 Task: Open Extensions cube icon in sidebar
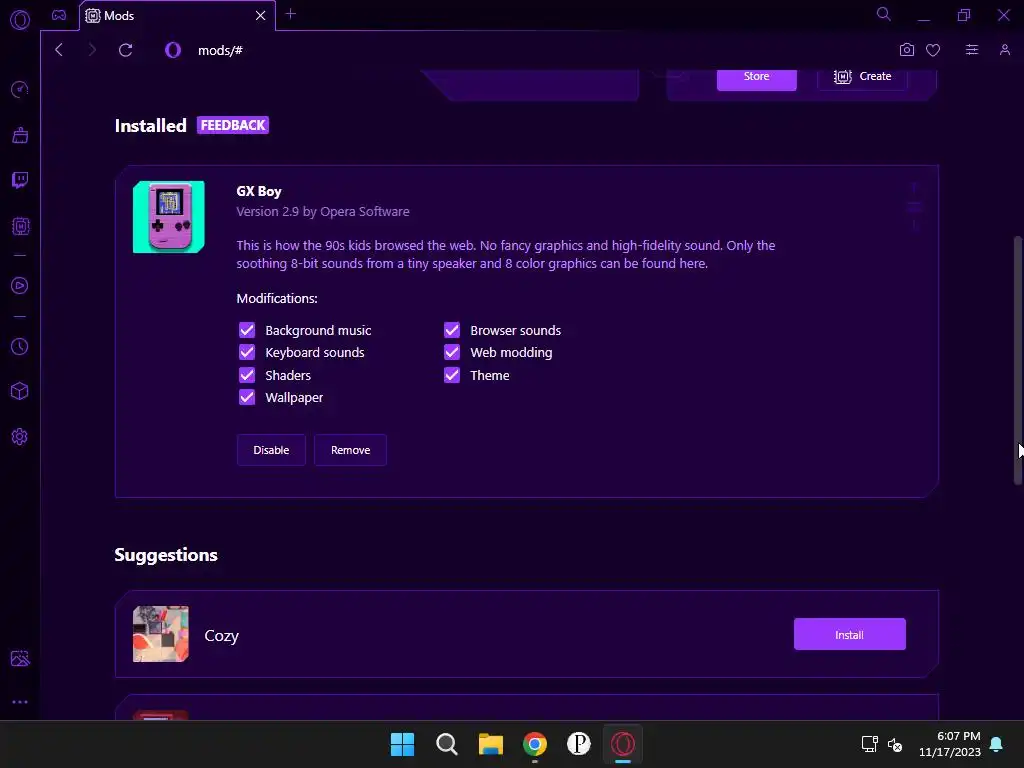[x=20, y=391]
